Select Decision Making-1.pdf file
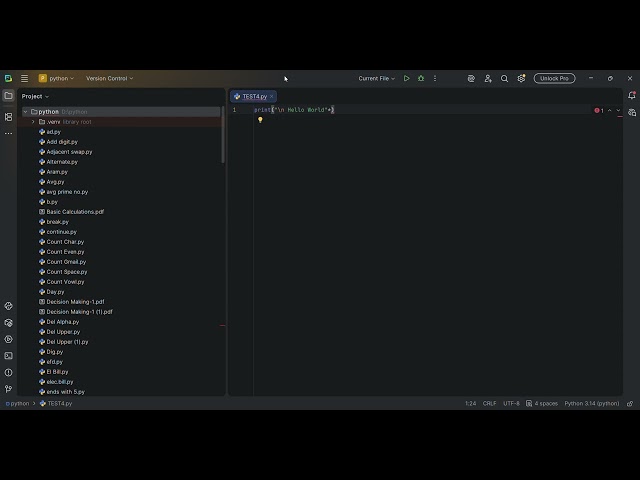Screen dimensions: 640x480 click(x=72, y=302)
